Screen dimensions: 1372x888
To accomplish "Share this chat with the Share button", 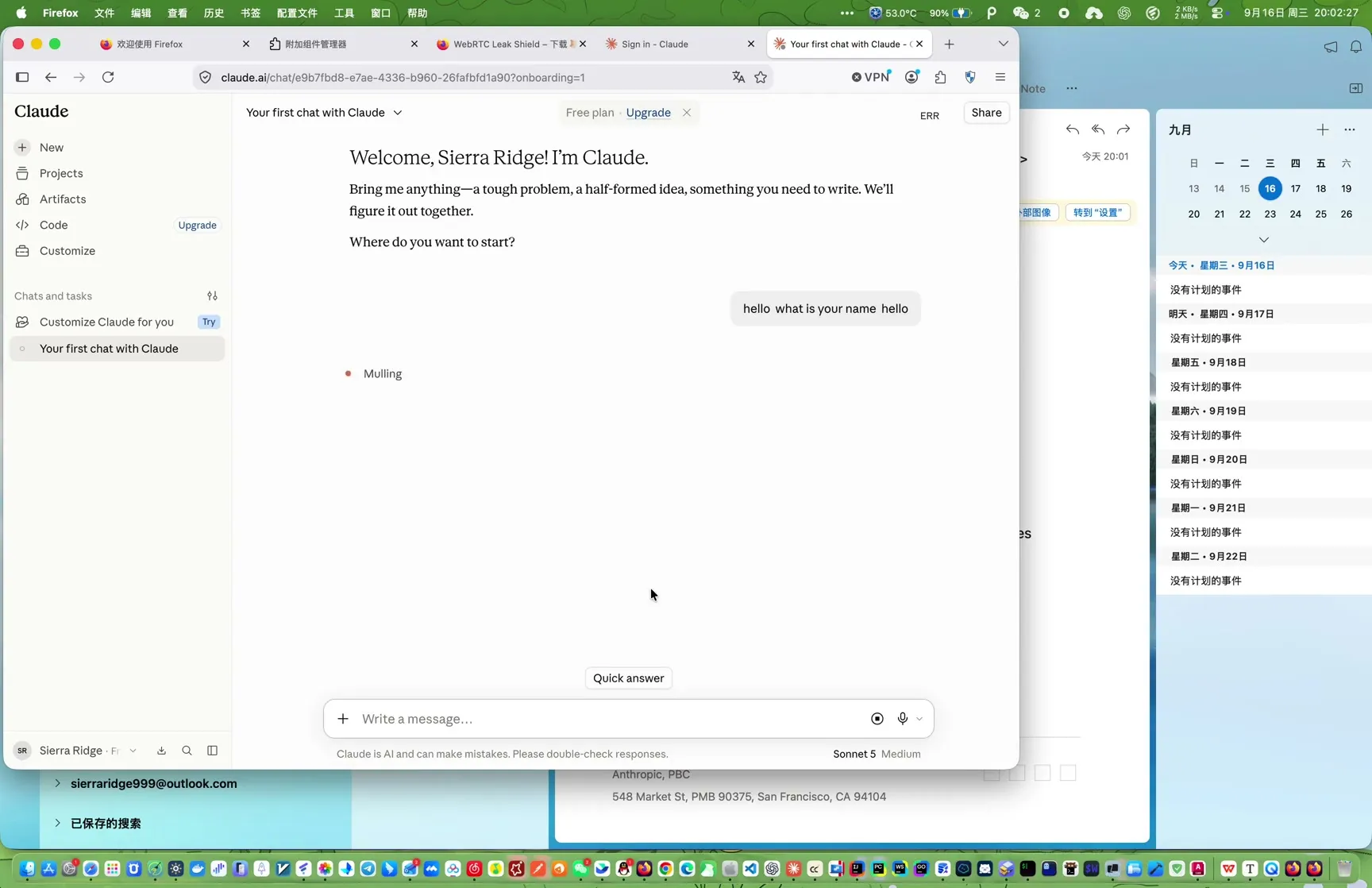I will (986, 113).
